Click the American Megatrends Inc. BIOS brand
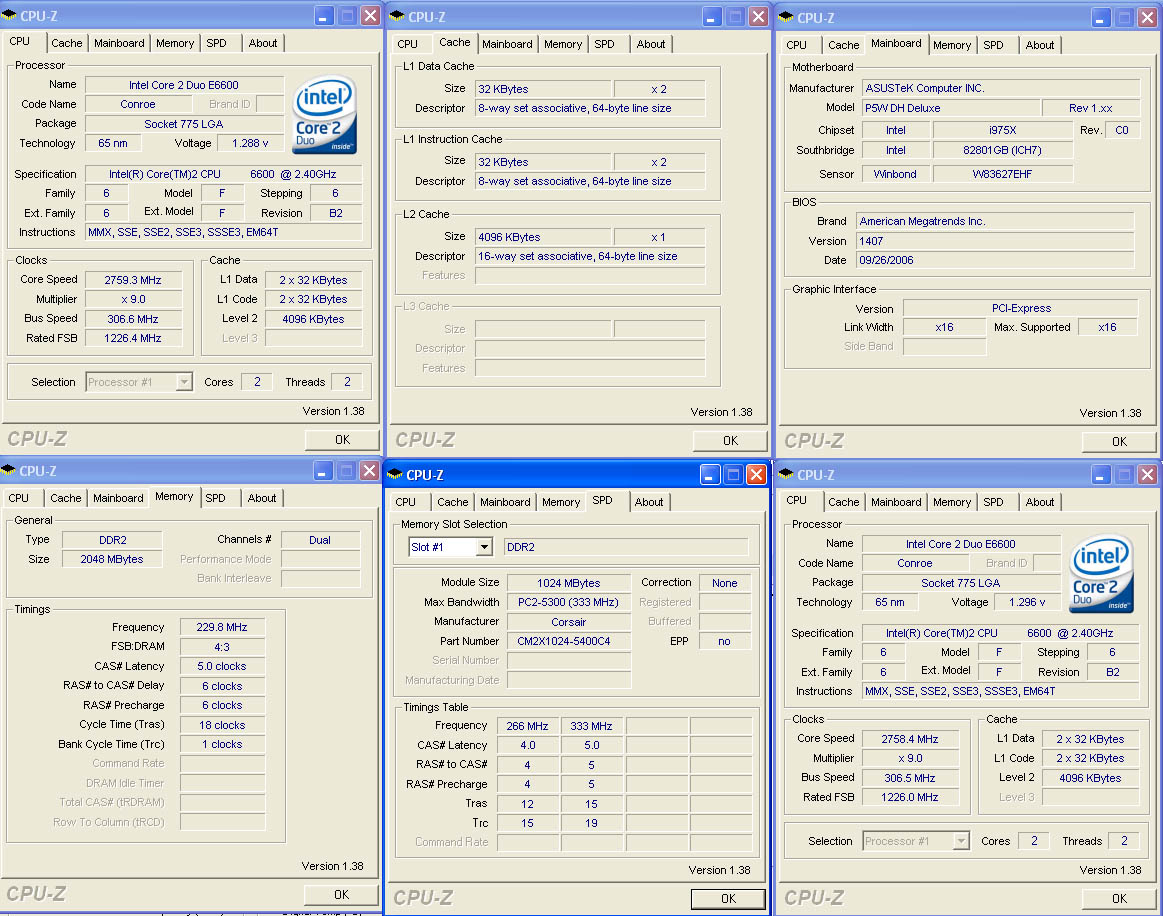Viewport: 1163px width, 916px height. pyautogui.click(x=995, y=221)
